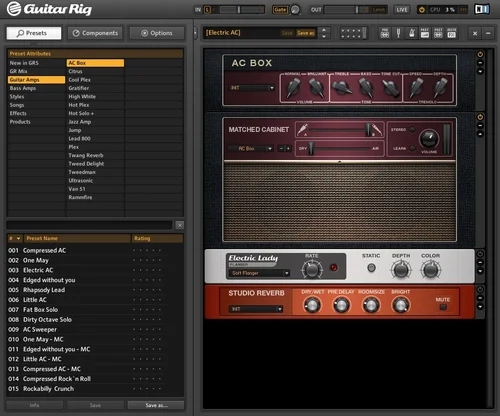
Task: Toggle the Gate button on
Action: pyautogui.click(x=280, y=10)
